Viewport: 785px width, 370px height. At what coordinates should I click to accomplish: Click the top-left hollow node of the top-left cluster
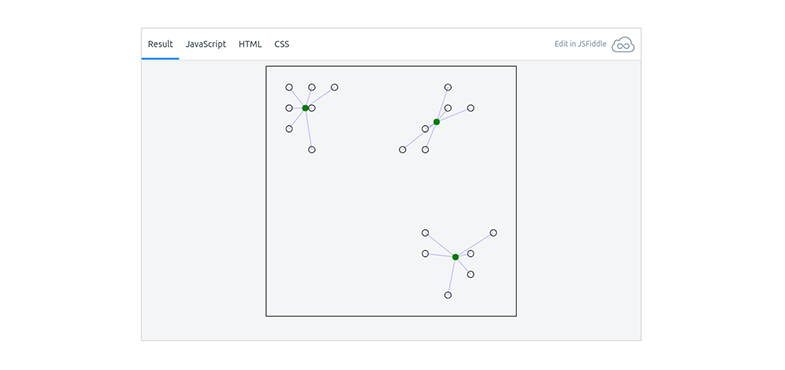(289, 88)
